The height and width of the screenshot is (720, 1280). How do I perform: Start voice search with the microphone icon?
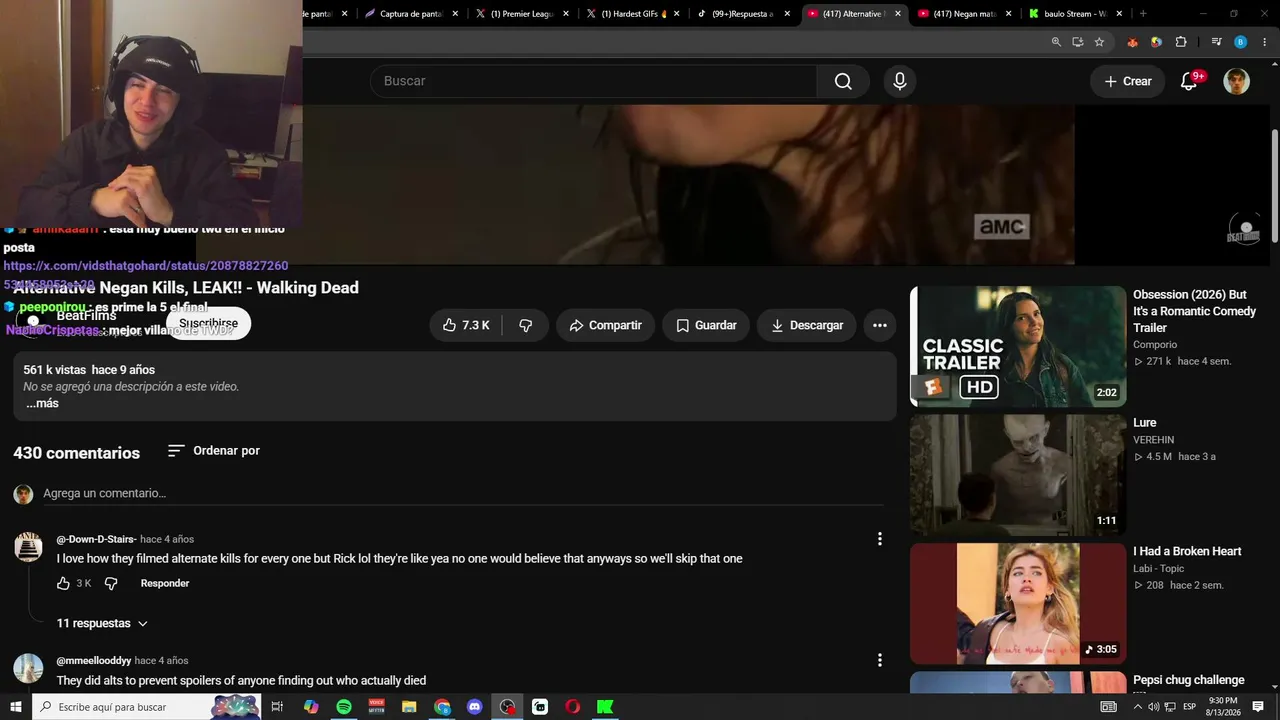point(900,81)
